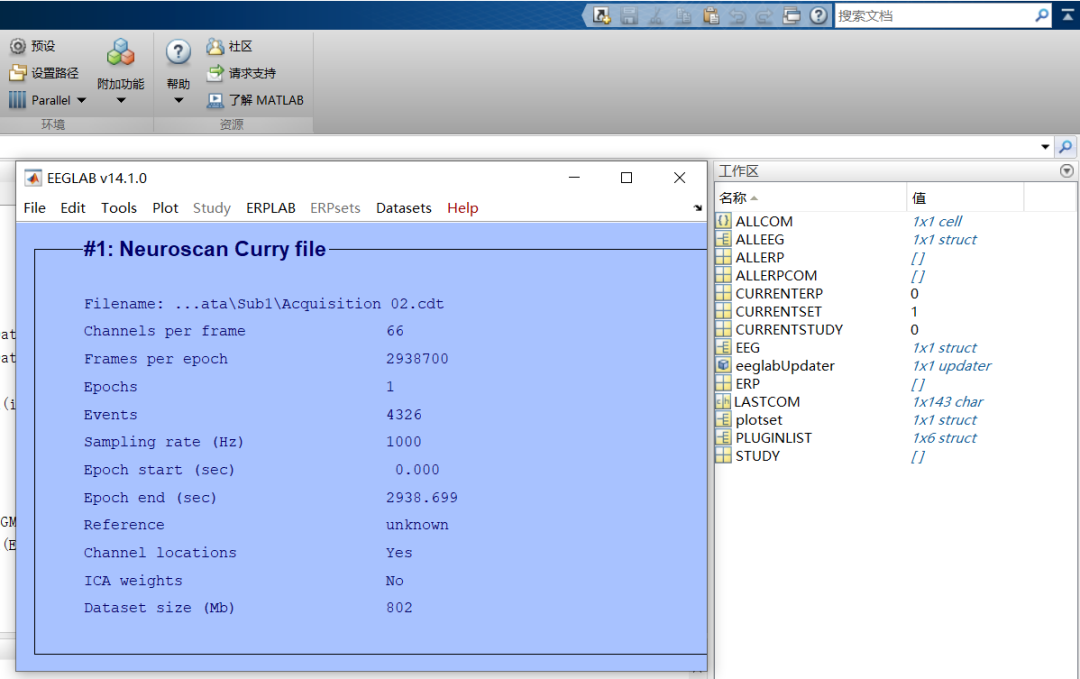The width and height of the screenshot is (1080, 679).
Task: Maximize the EEGLAB window
Action: [x=626, y=178]
